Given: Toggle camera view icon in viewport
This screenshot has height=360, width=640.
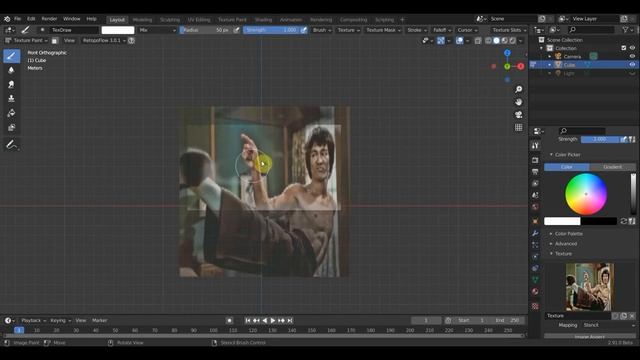Looking at the screenshot, I should tap(518, 115).
